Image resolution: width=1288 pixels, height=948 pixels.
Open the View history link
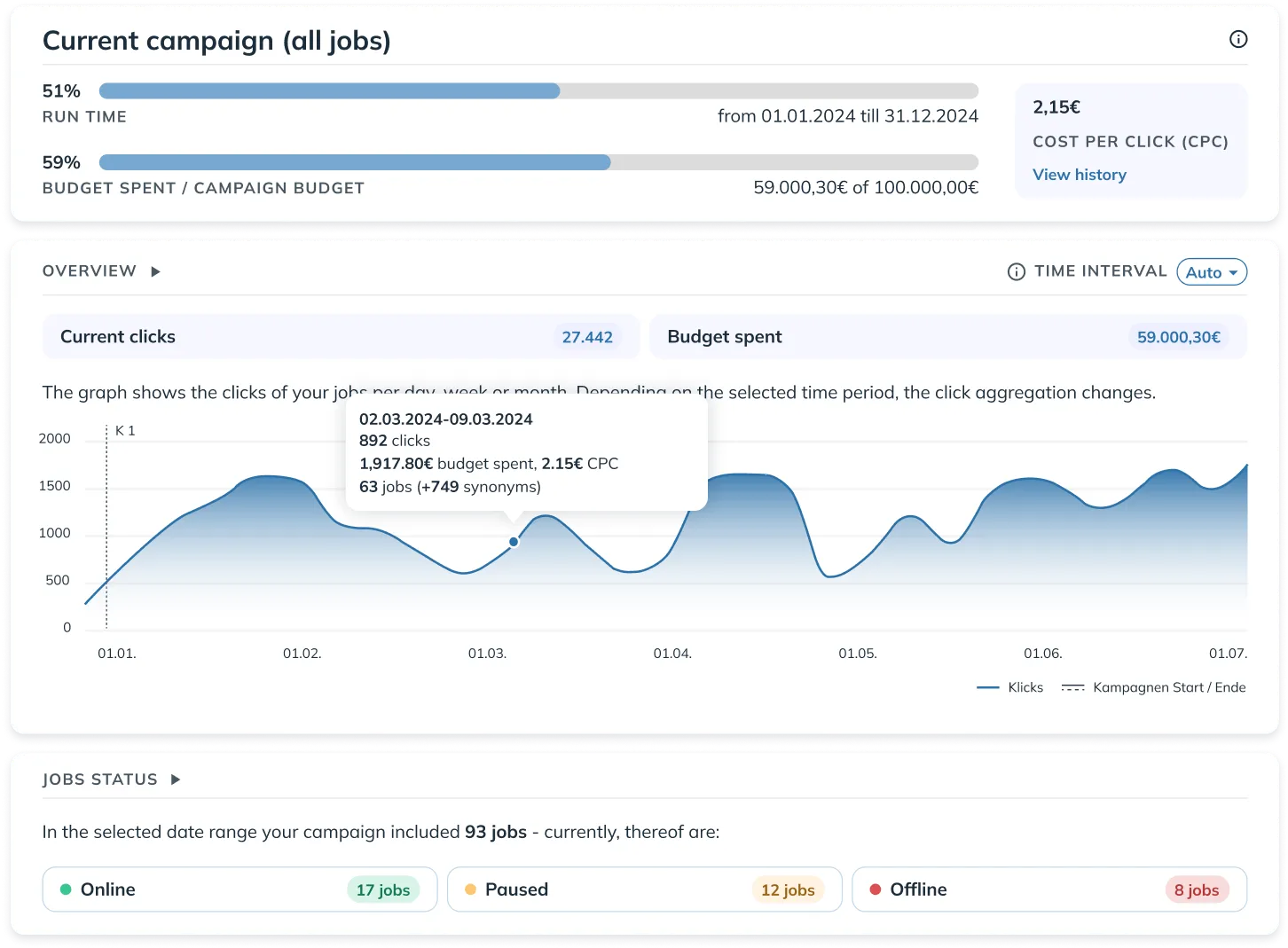click(x=1079, y=175)
